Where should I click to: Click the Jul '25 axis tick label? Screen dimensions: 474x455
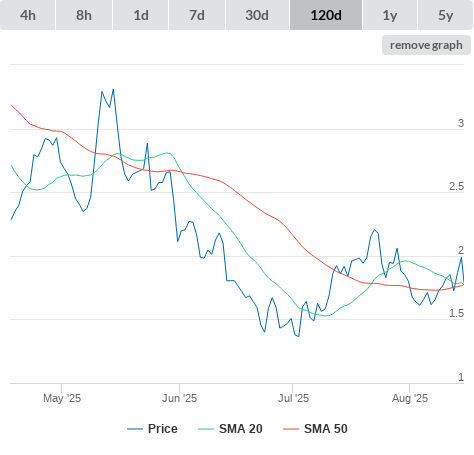tap(293, 398)
